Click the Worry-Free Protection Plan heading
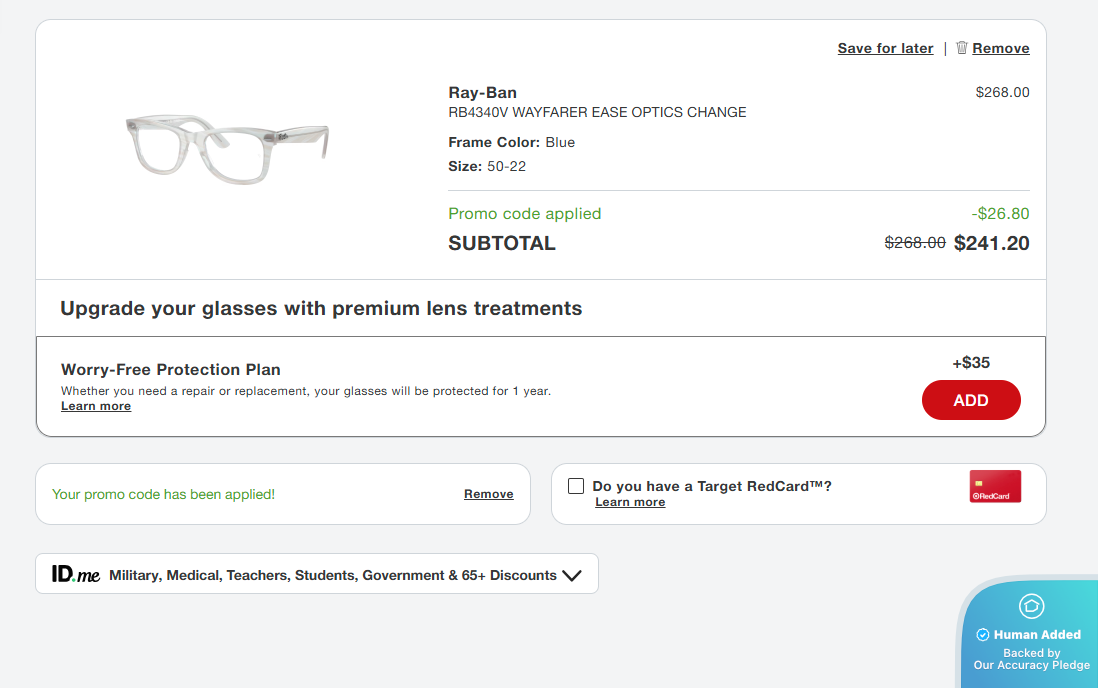1098x688 pixels. tap(171, 370)
